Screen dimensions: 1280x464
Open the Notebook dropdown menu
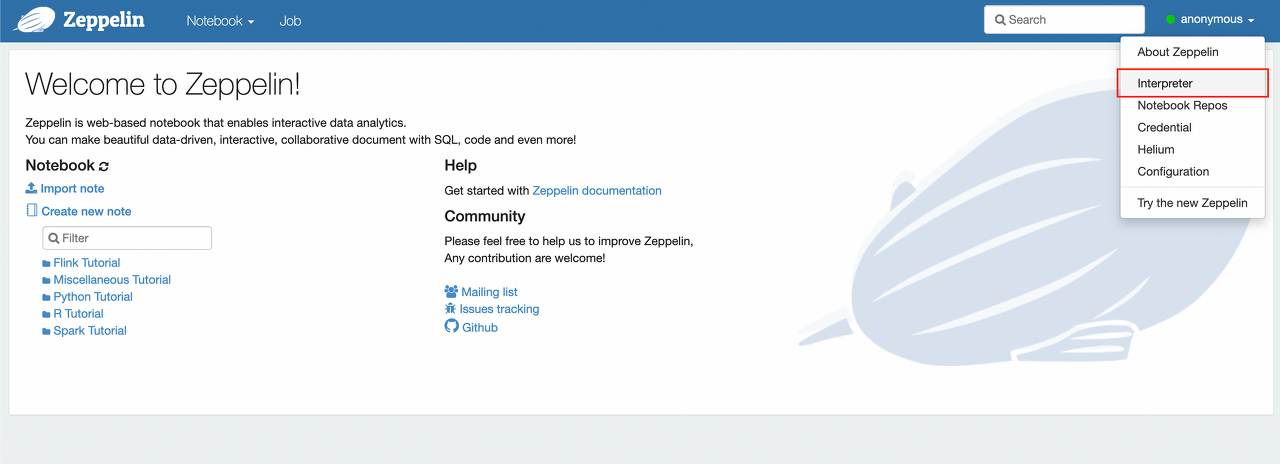(220, 20)
